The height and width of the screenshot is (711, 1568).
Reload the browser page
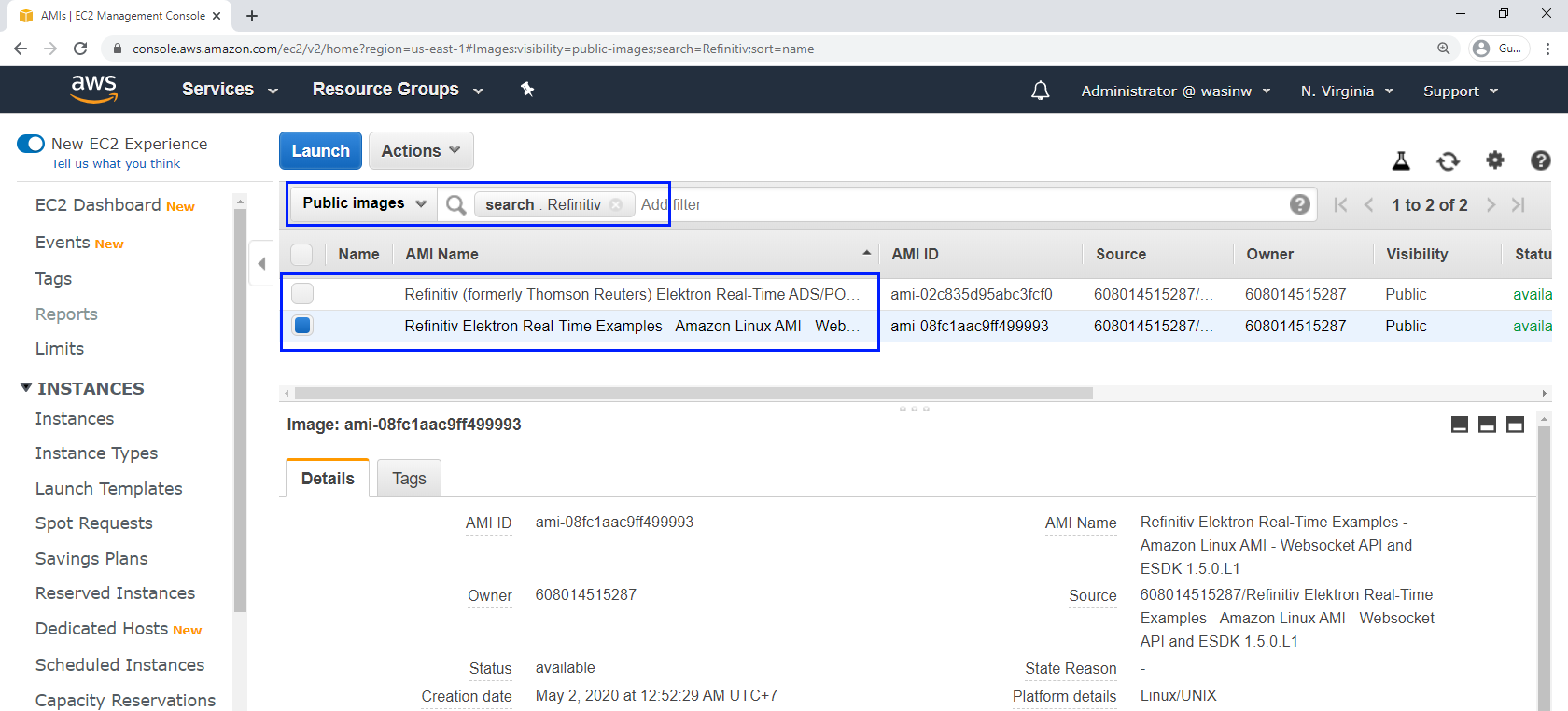(80, 49)
